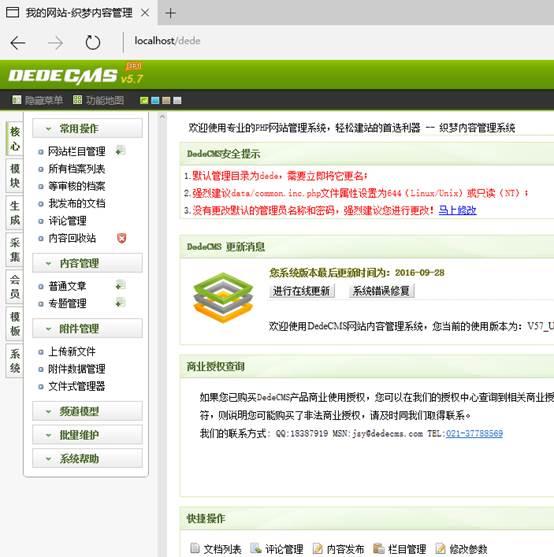Screen dimensions: 554x557
Task: Click the 快捷操作 heading
Action: (206, 518)
